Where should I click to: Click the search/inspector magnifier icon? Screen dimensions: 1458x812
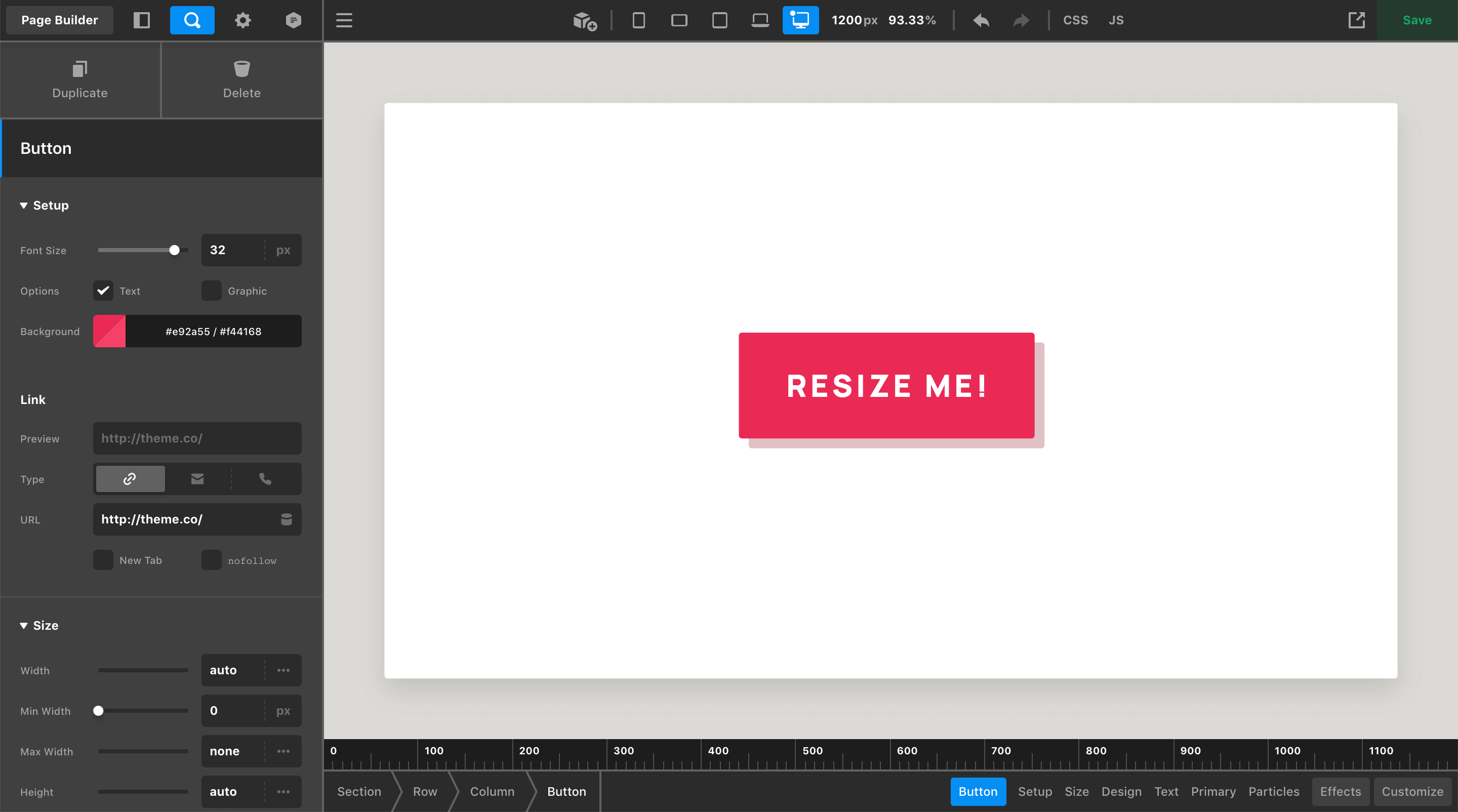tap(192, 20)
